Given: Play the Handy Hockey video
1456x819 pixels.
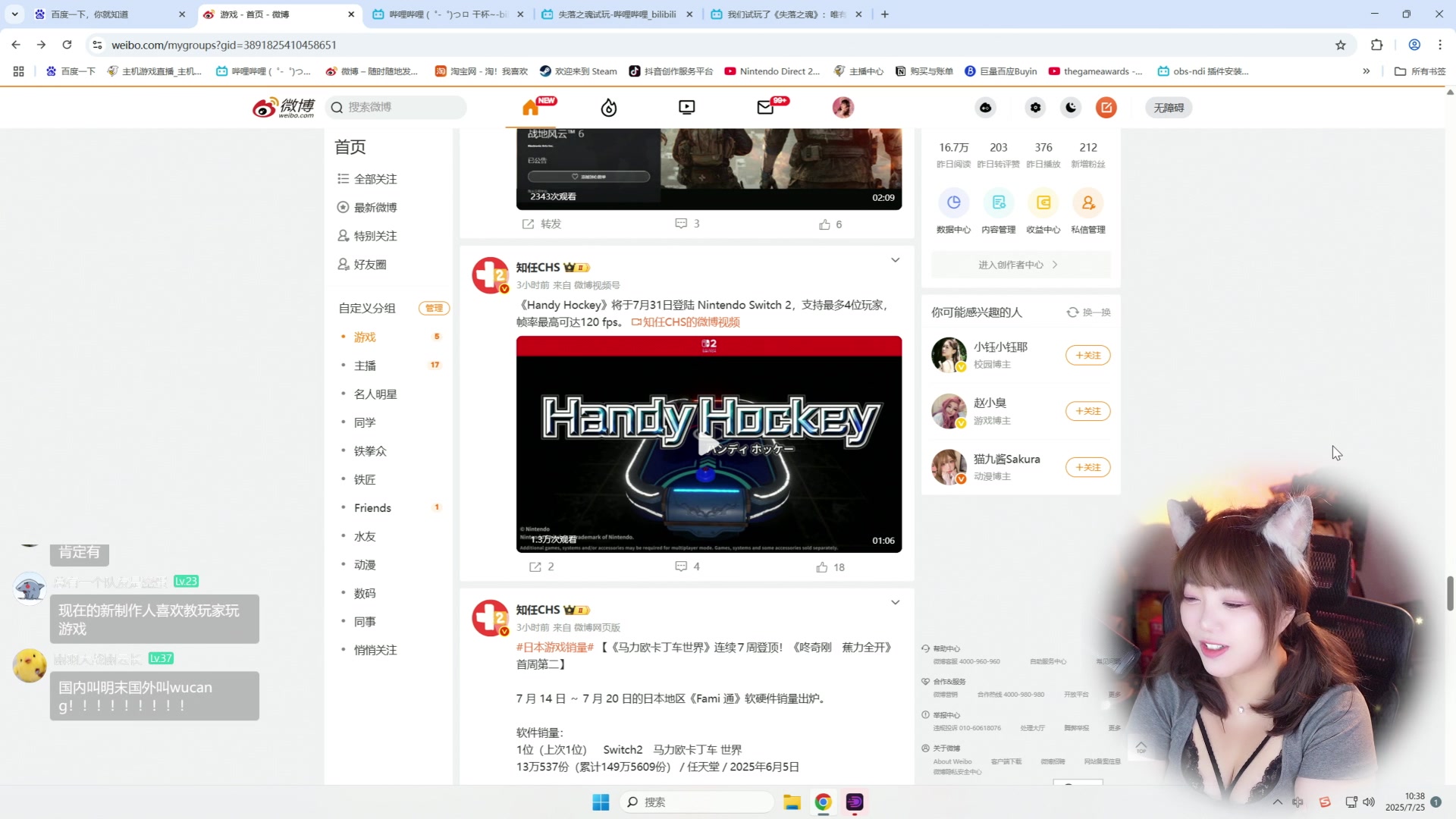Looking at the screenshot, I should [709, 444].
